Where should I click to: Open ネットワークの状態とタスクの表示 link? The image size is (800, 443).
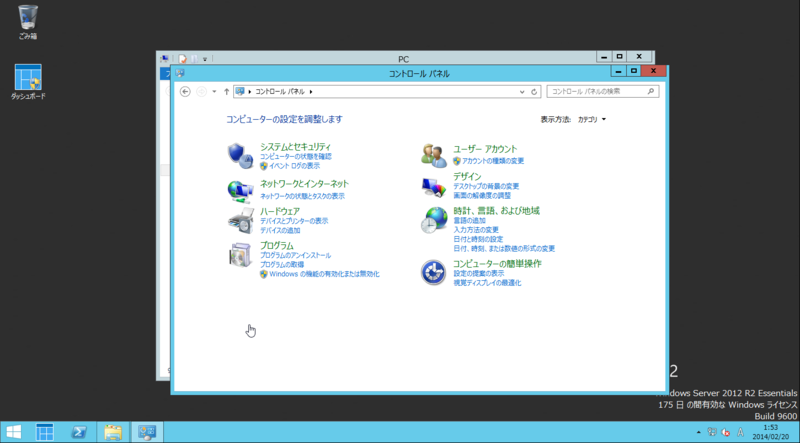coord(303,196)
